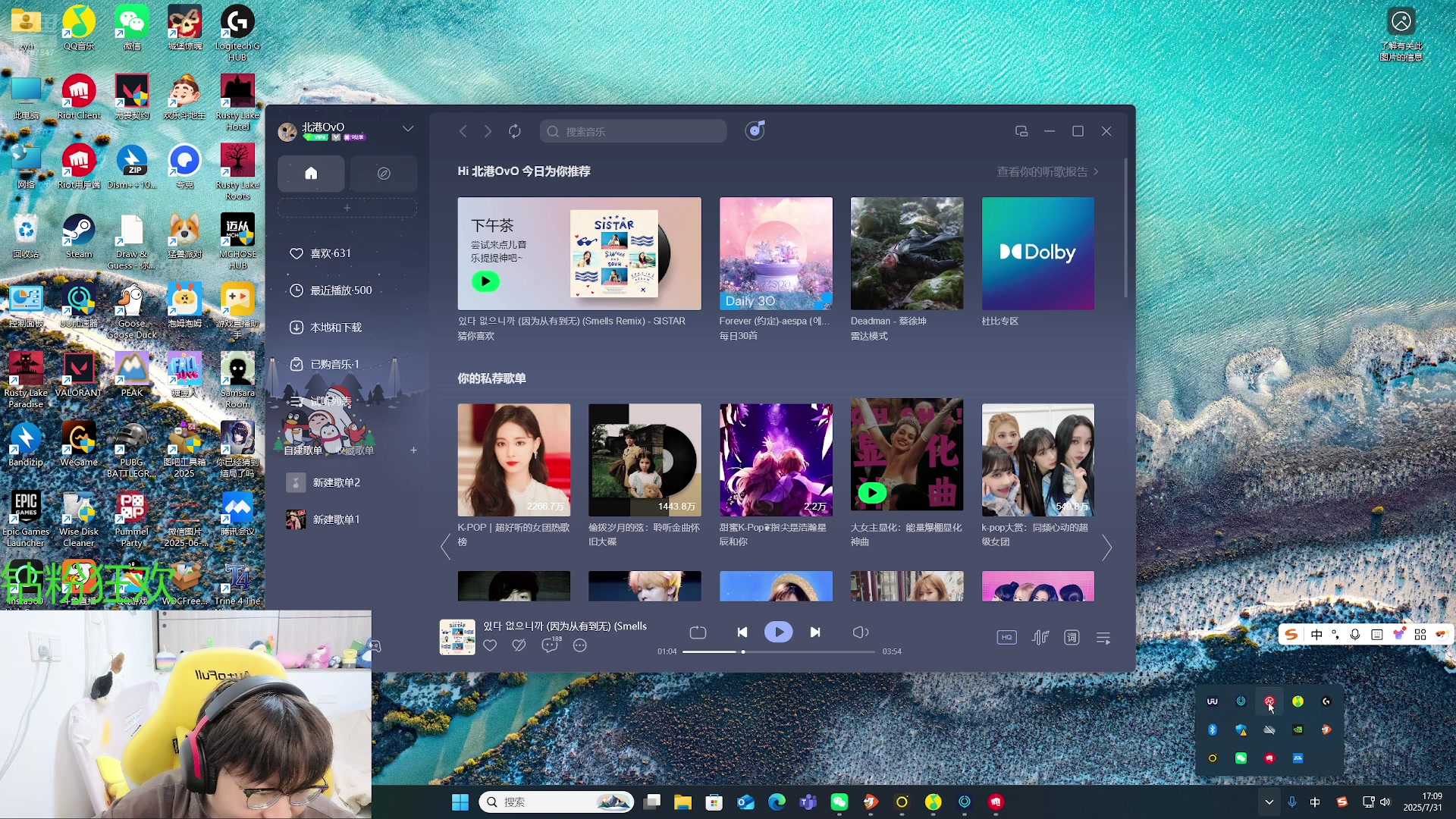
Task: Click the progress bar position knob
Action: tap(743, 651)
